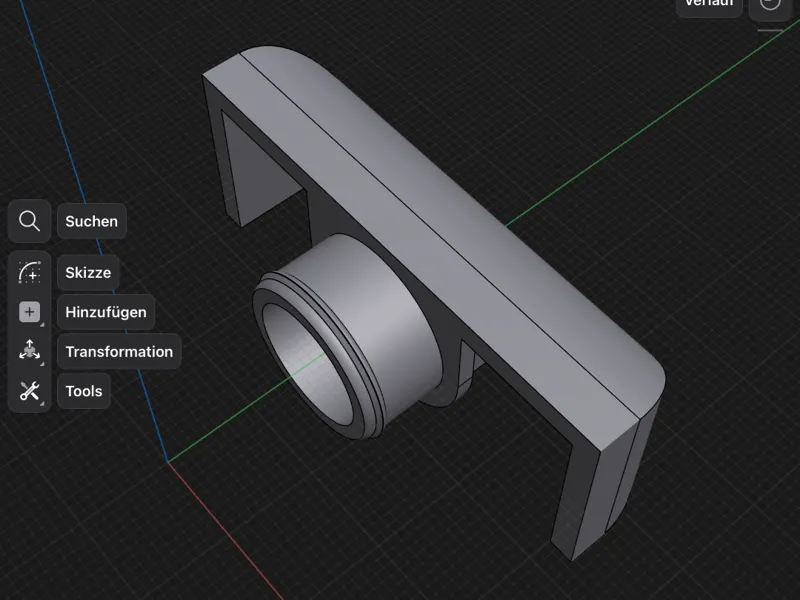Click the Hinzufügen label button
This screenshot has width=800, height=600.
click(x=106, y=312)
